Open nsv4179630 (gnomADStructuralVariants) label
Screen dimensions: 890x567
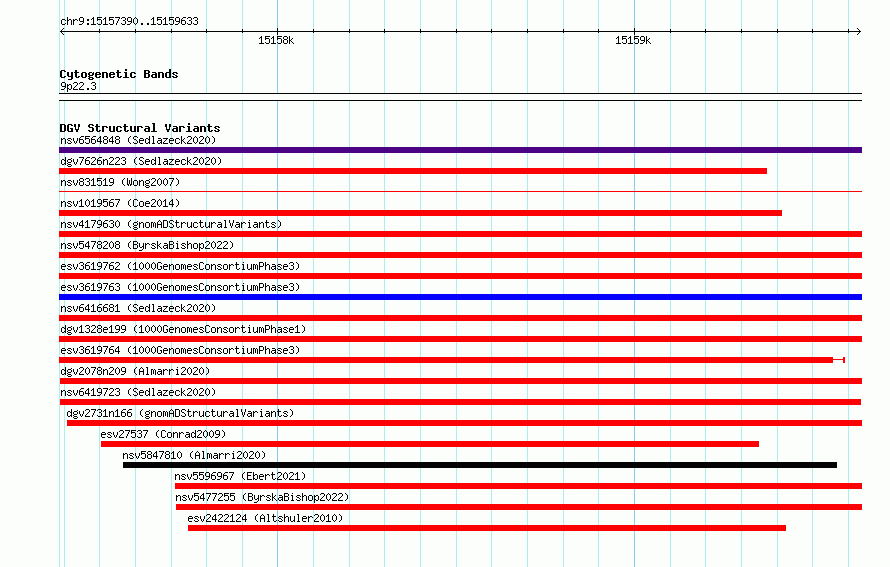point(171,224)
